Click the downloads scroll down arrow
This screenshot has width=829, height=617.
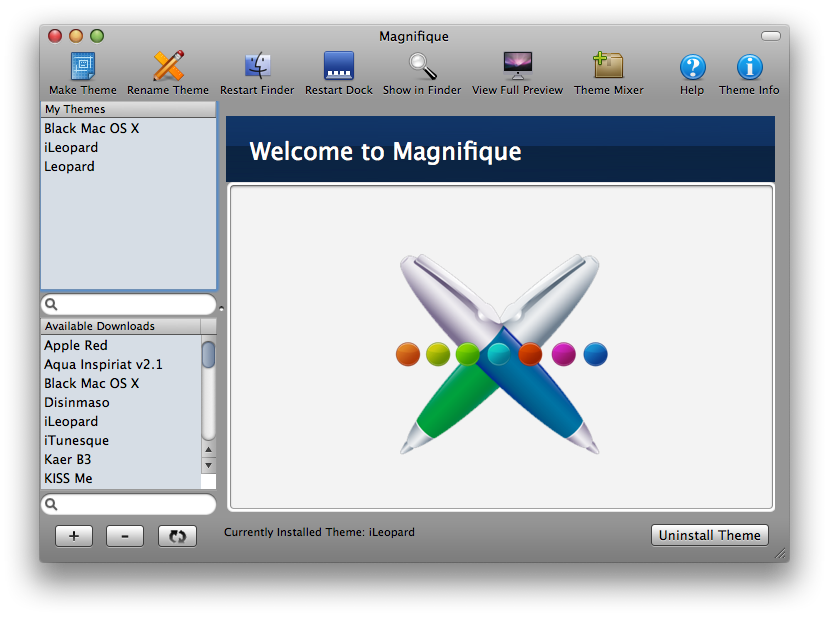pos(209,465)
